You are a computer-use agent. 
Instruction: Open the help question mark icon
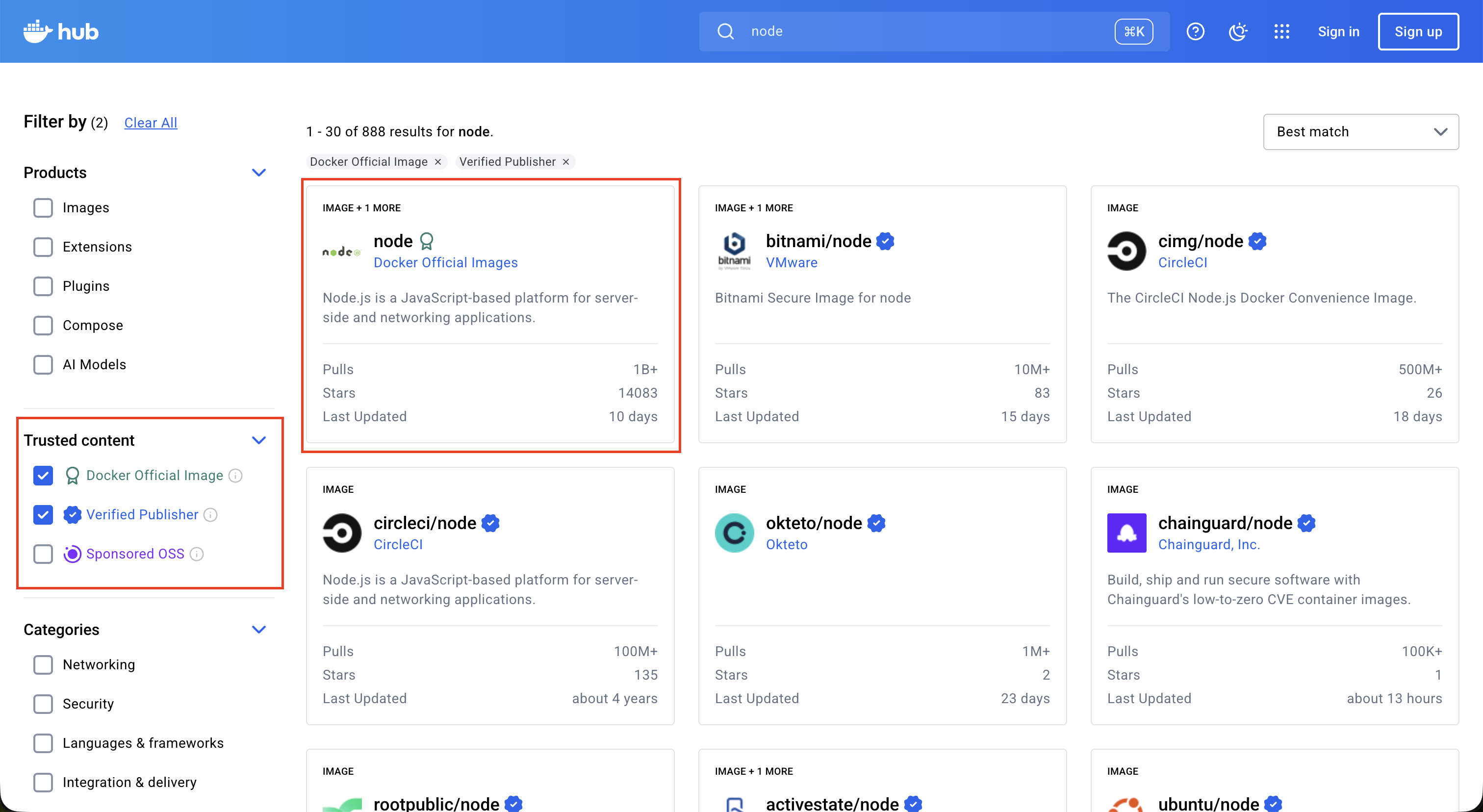[1195, 32]
